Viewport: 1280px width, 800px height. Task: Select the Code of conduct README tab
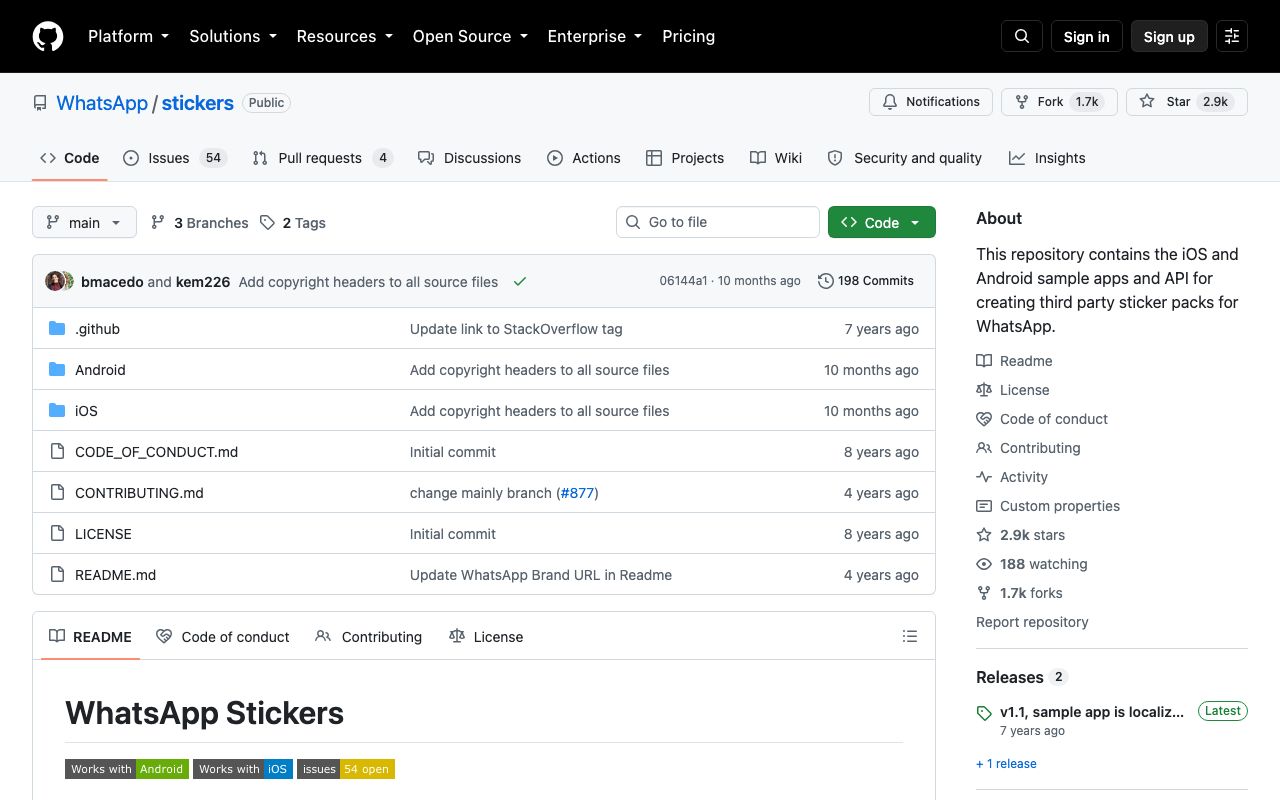coord(223,637)
